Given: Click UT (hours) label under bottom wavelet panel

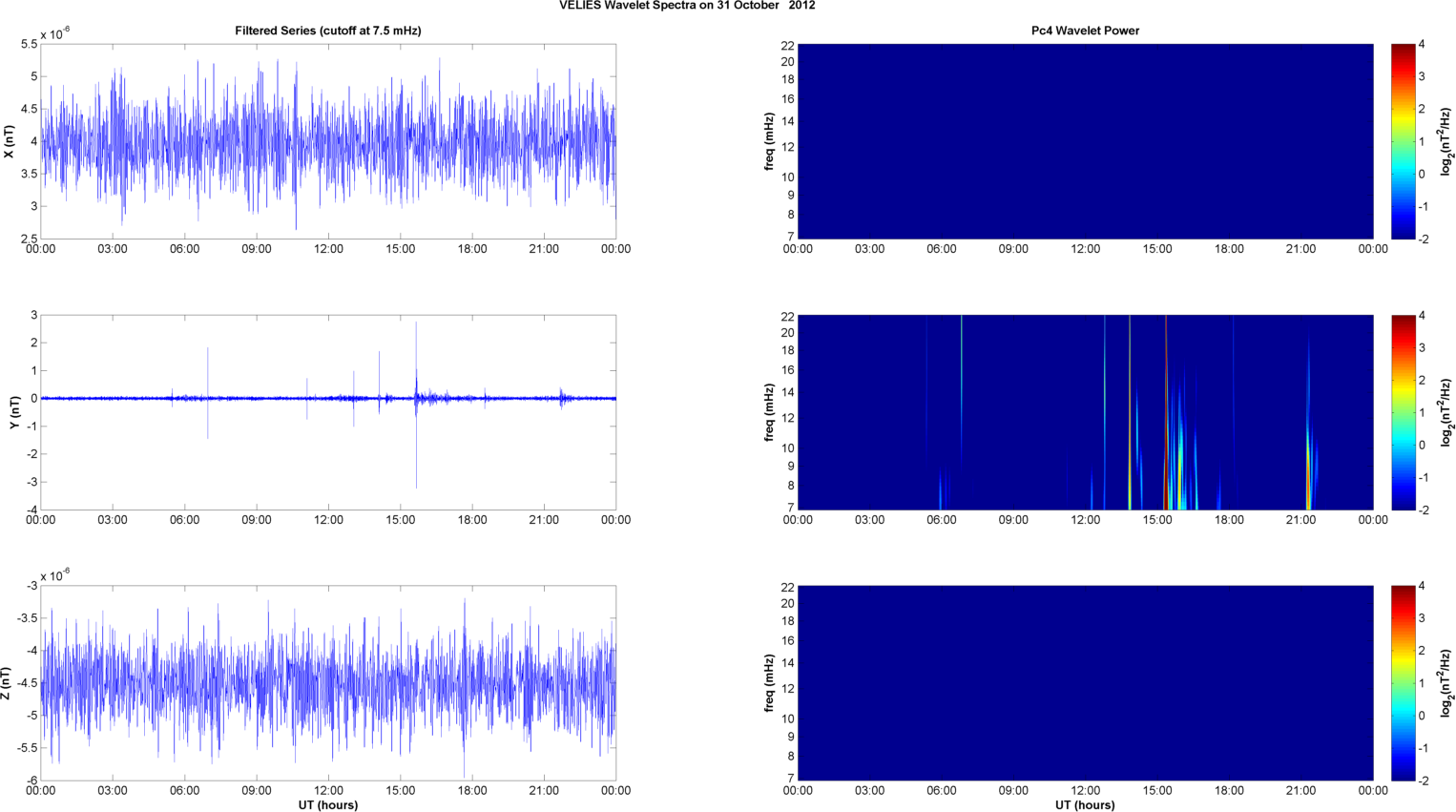Looking at the screenshot, I should pyautogui.click(x=1085, y=805).
